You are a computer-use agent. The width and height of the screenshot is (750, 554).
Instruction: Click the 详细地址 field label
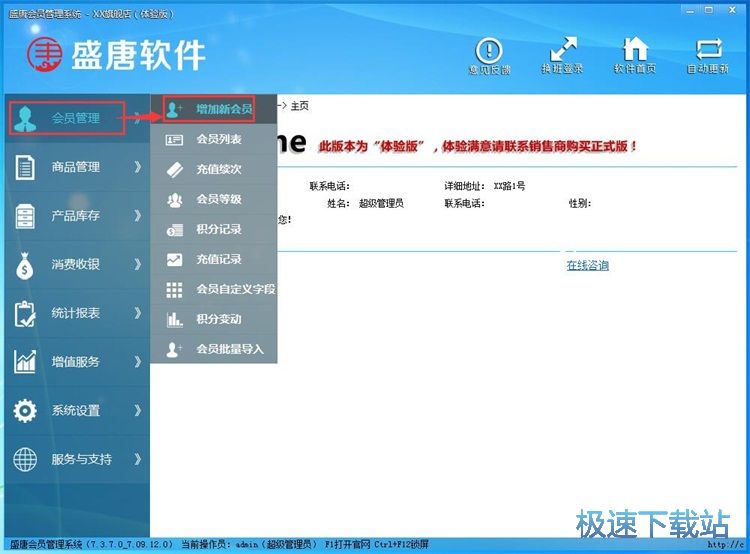pos(465,186)
